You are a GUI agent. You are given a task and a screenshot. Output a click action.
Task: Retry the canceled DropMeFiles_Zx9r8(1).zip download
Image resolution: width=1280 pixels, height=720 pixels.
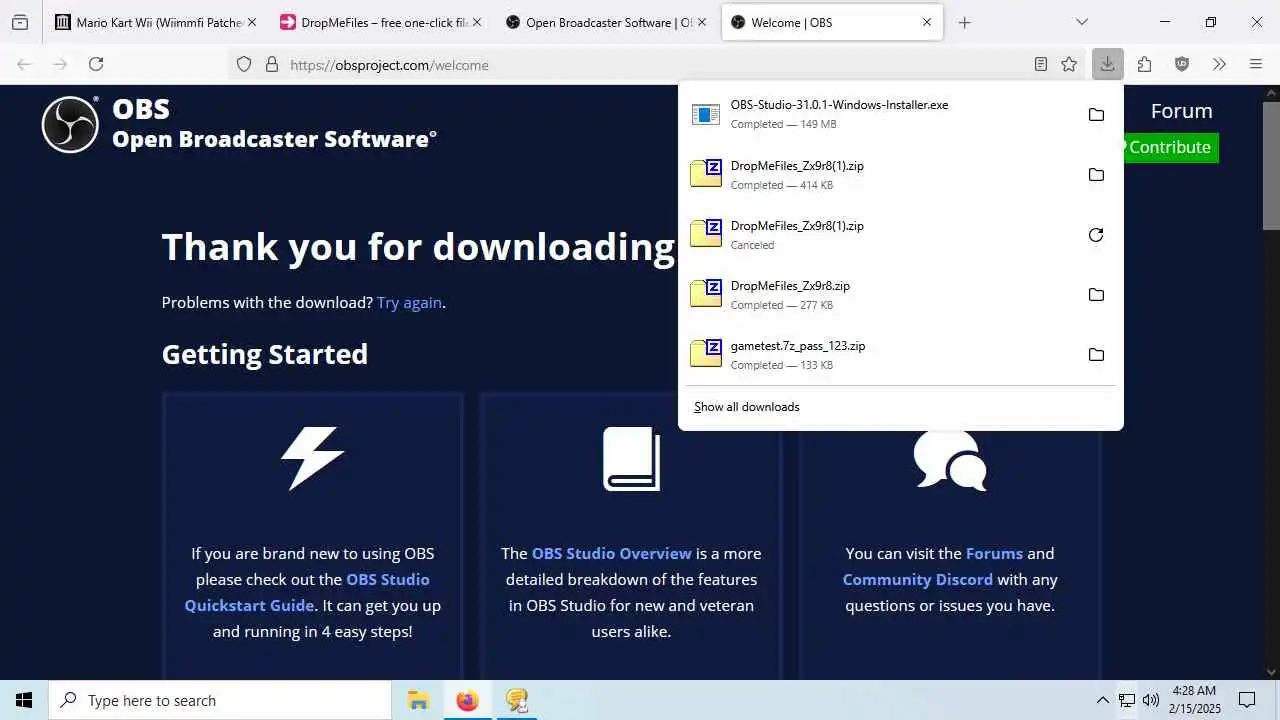1096,235
